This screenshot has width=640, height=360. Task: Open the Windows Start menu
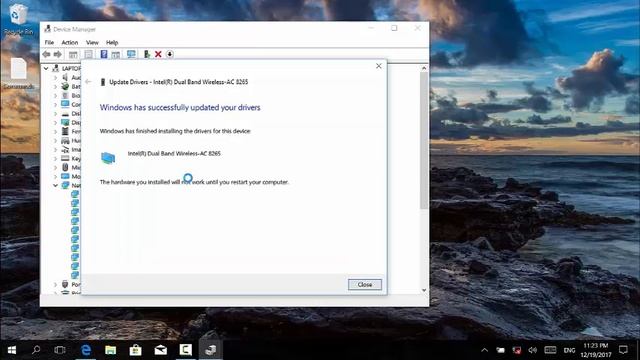coord(12,350)
